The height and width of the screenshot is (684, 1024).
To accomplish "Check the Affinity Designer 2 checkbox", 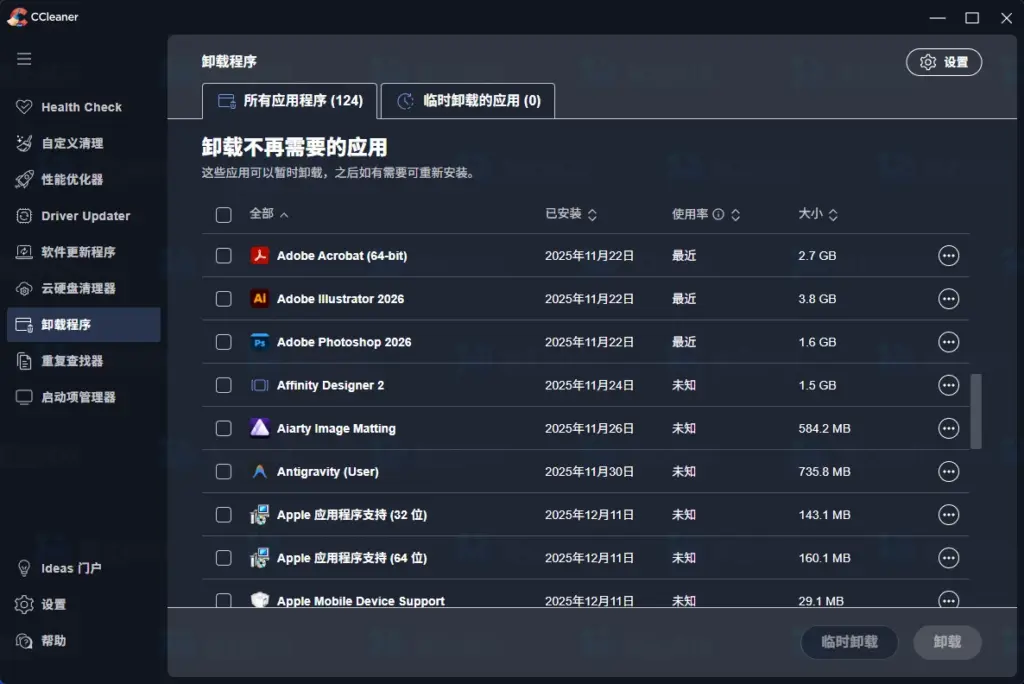I will (223, 385).
